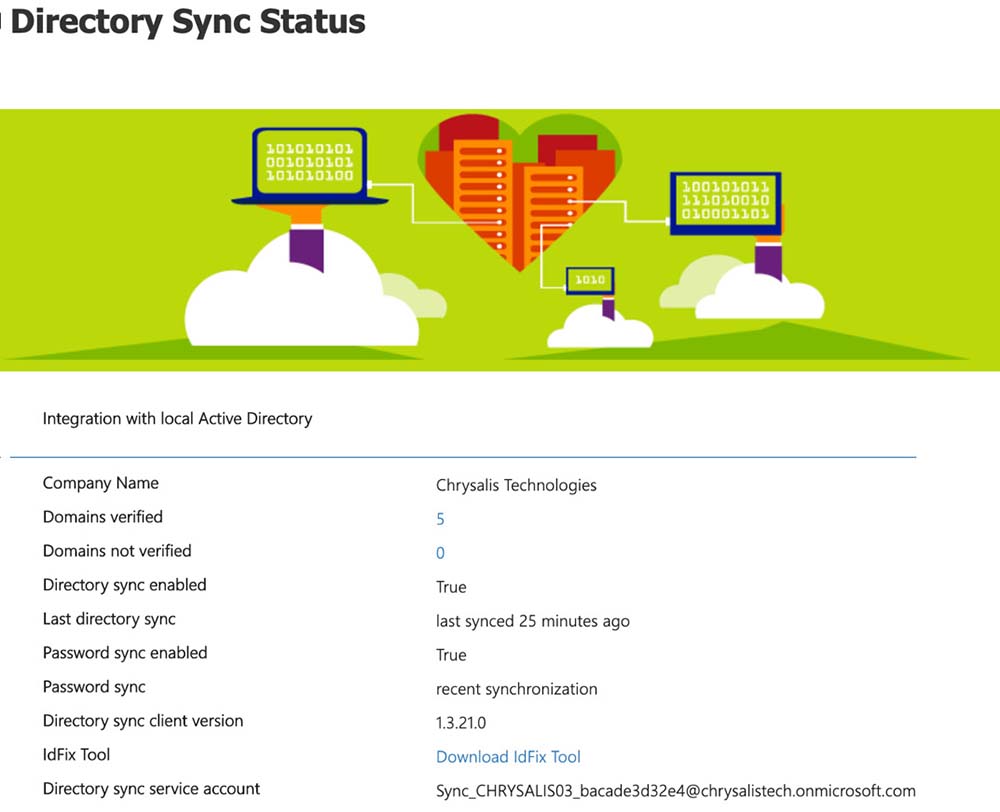Click the Directory Sync Status page heading

[187, 22]
